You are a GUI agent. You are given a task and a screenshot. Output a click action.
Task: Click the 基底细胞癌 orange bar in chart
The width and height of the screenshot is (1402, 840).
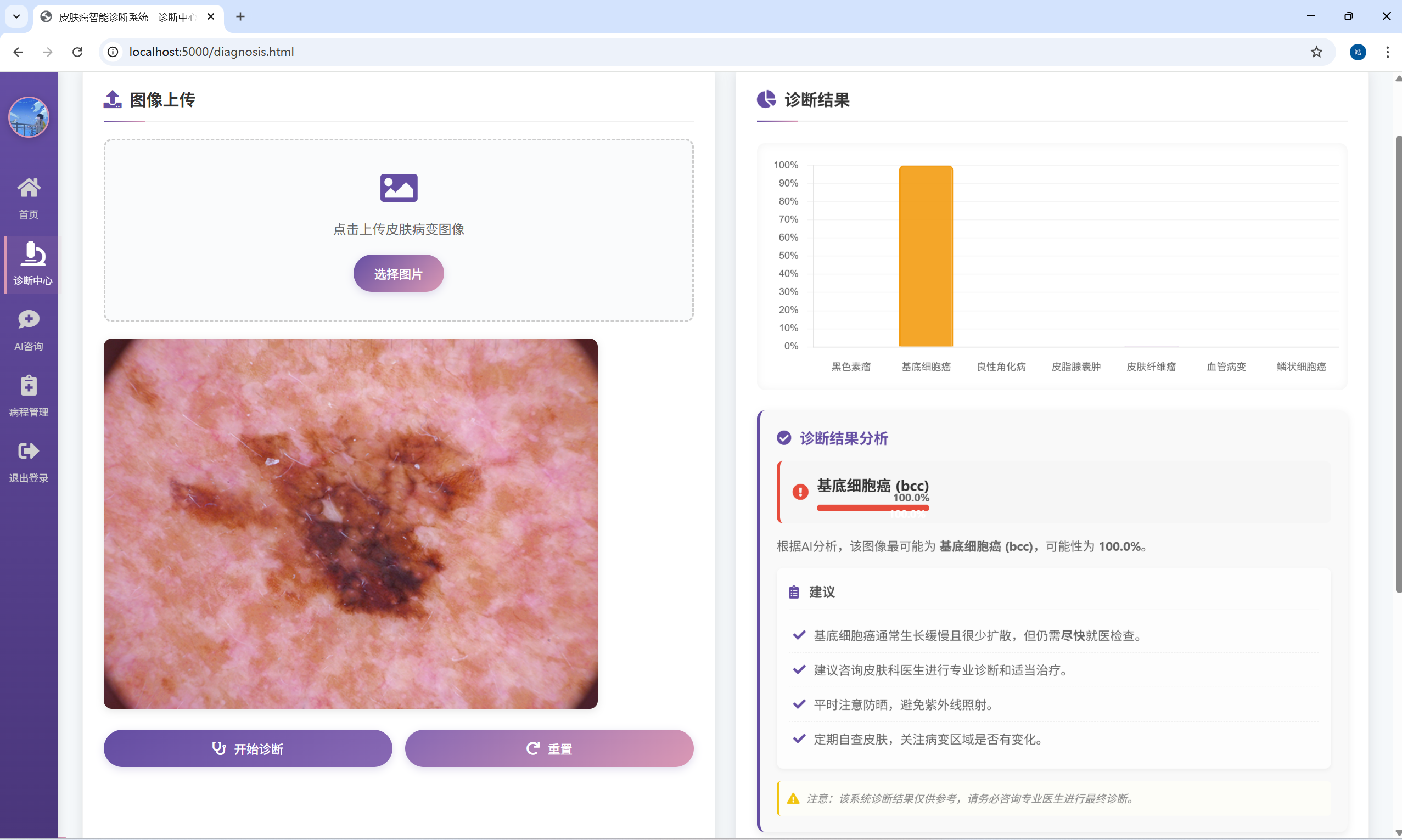tap(926, 256)
